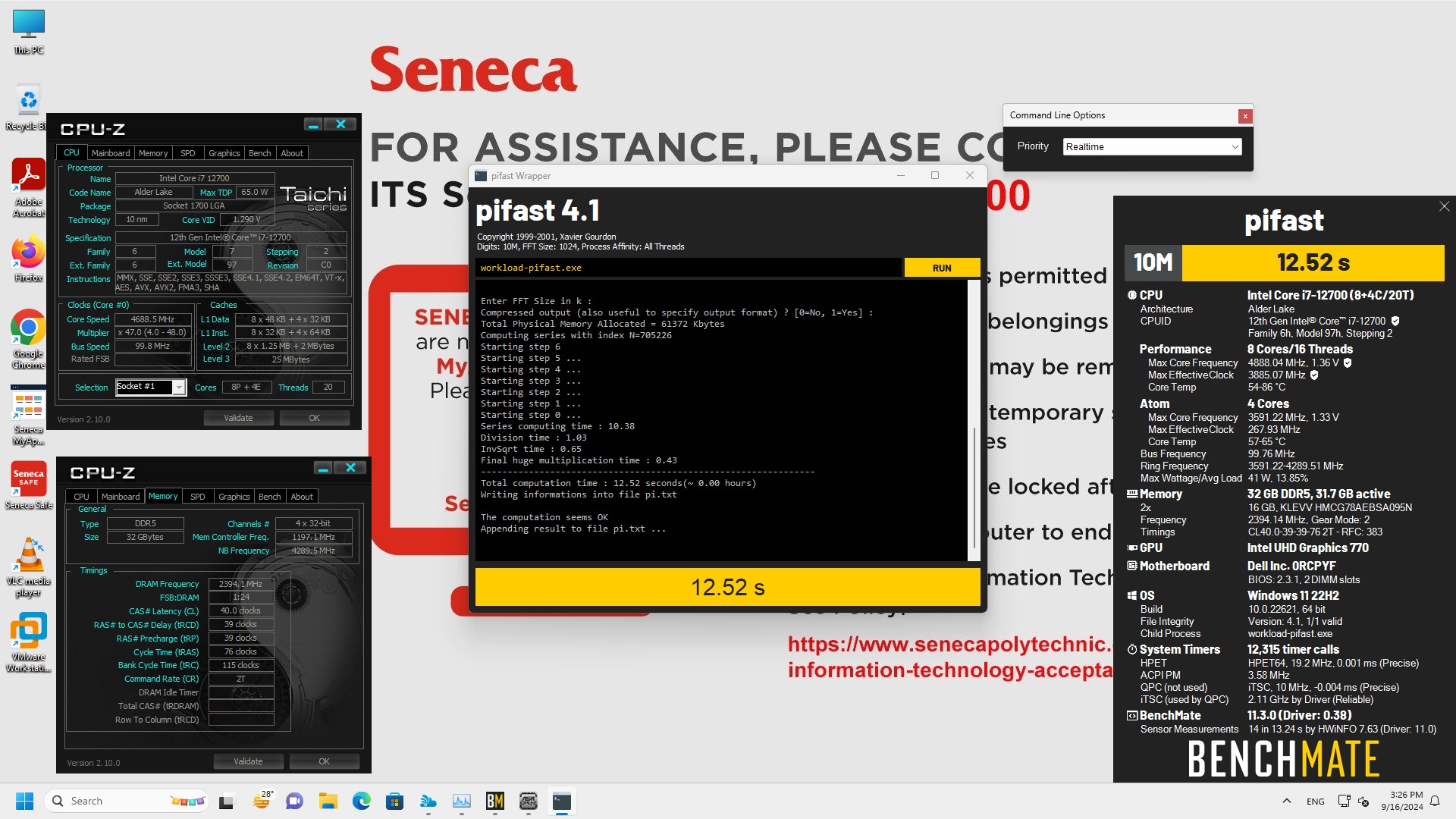Click 'Windows 11 22H2' OS entry
1456x819 pixels.
pos(1293,595)
